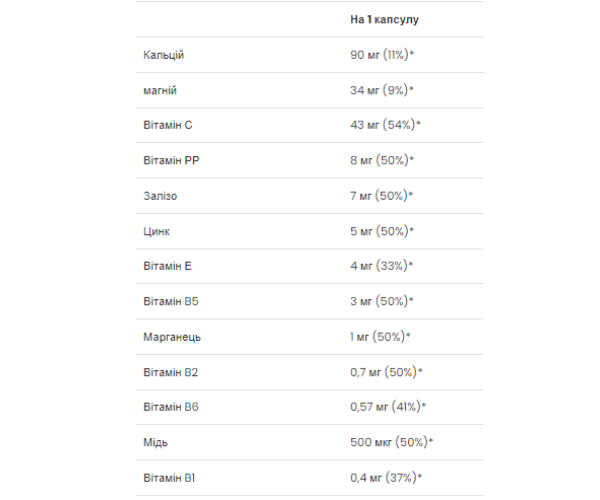600x500 pixels.
Task: Select the Вітамін C label
Action: [x=167, y=124]
